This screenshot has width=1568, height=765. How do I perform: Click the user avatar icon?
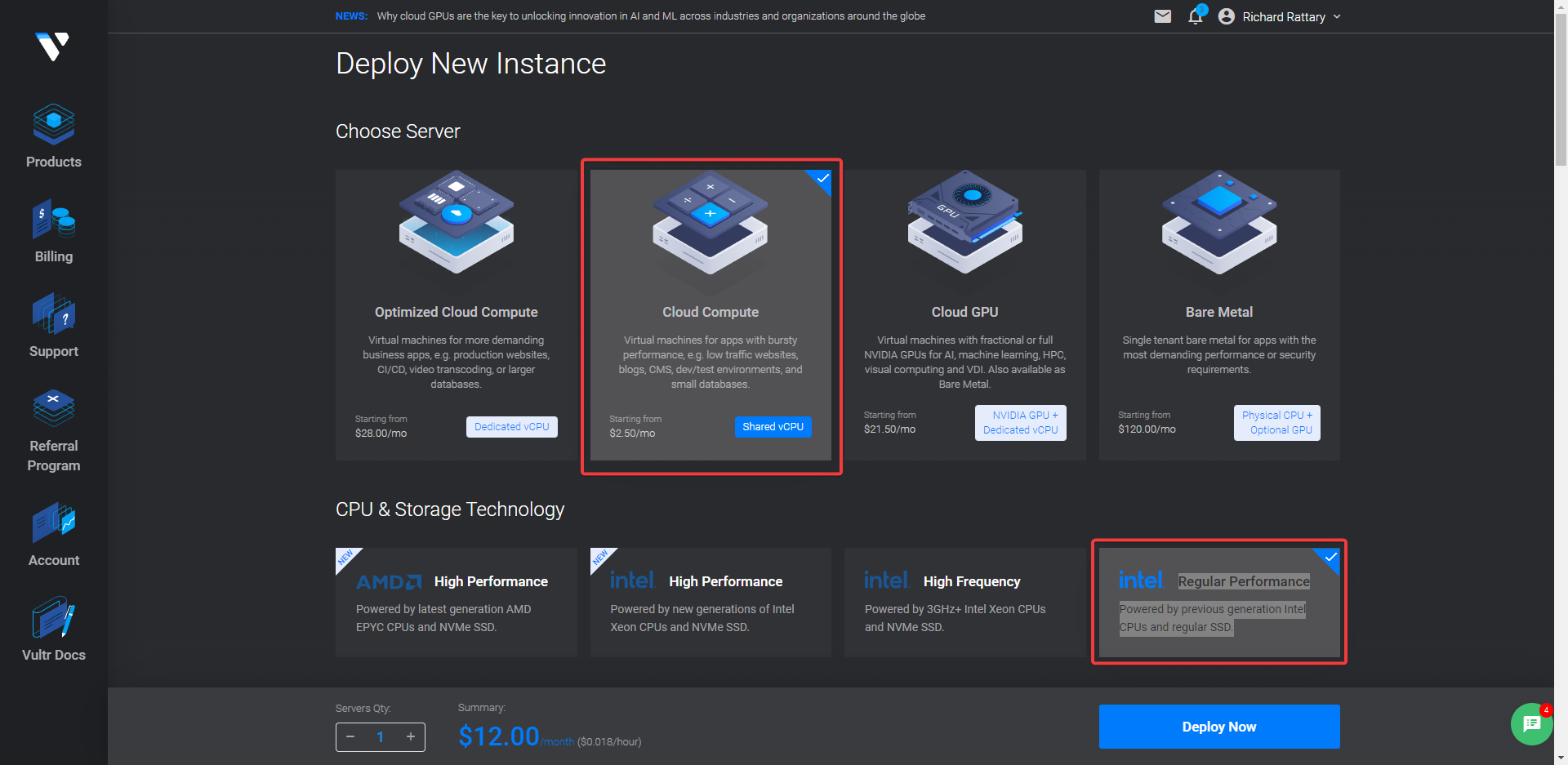coord(1227,16)
